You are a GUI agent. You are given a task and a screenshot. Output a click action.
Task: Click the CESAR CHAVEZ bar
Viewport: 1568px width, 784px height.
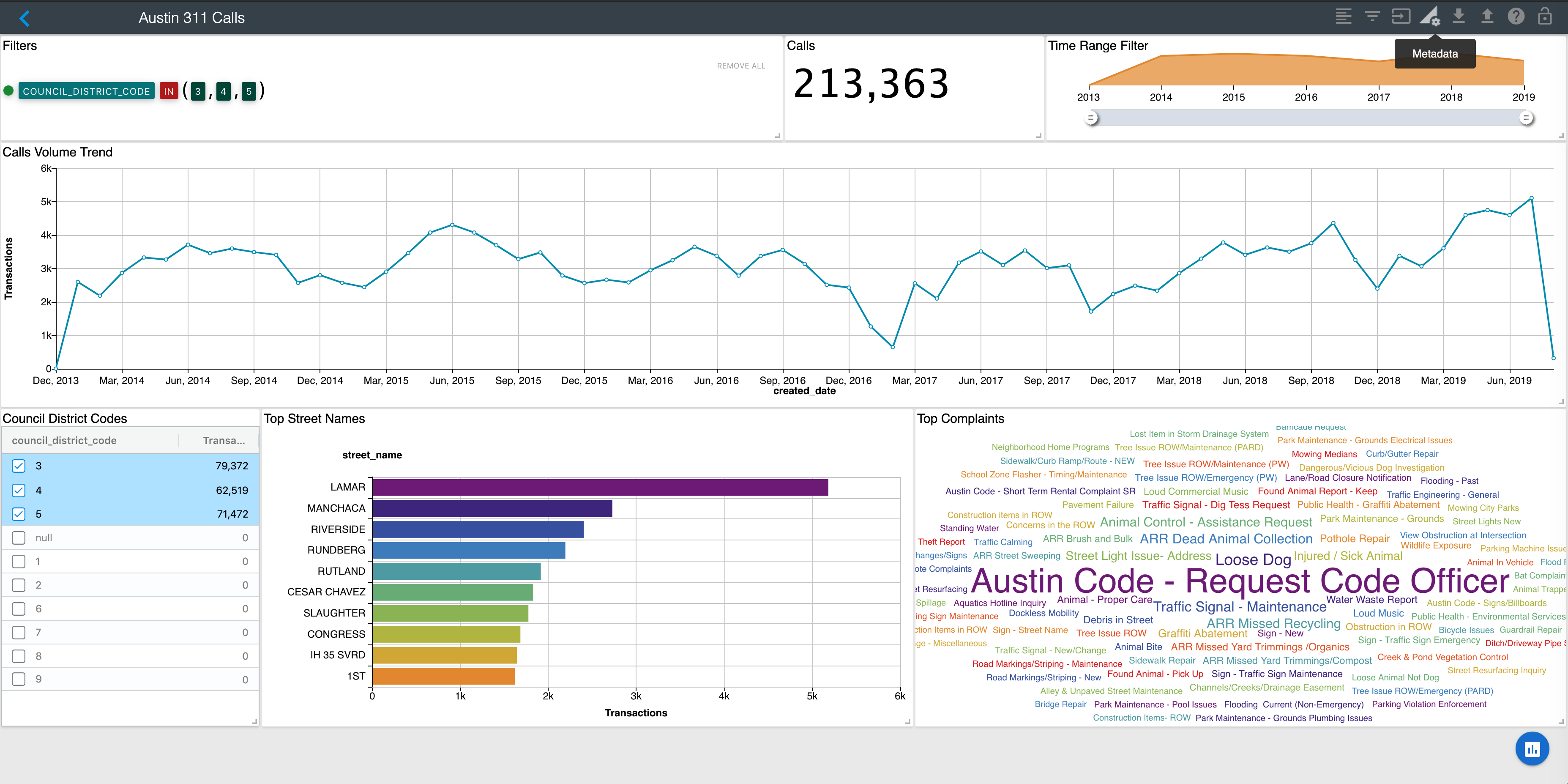coord(452,592)
